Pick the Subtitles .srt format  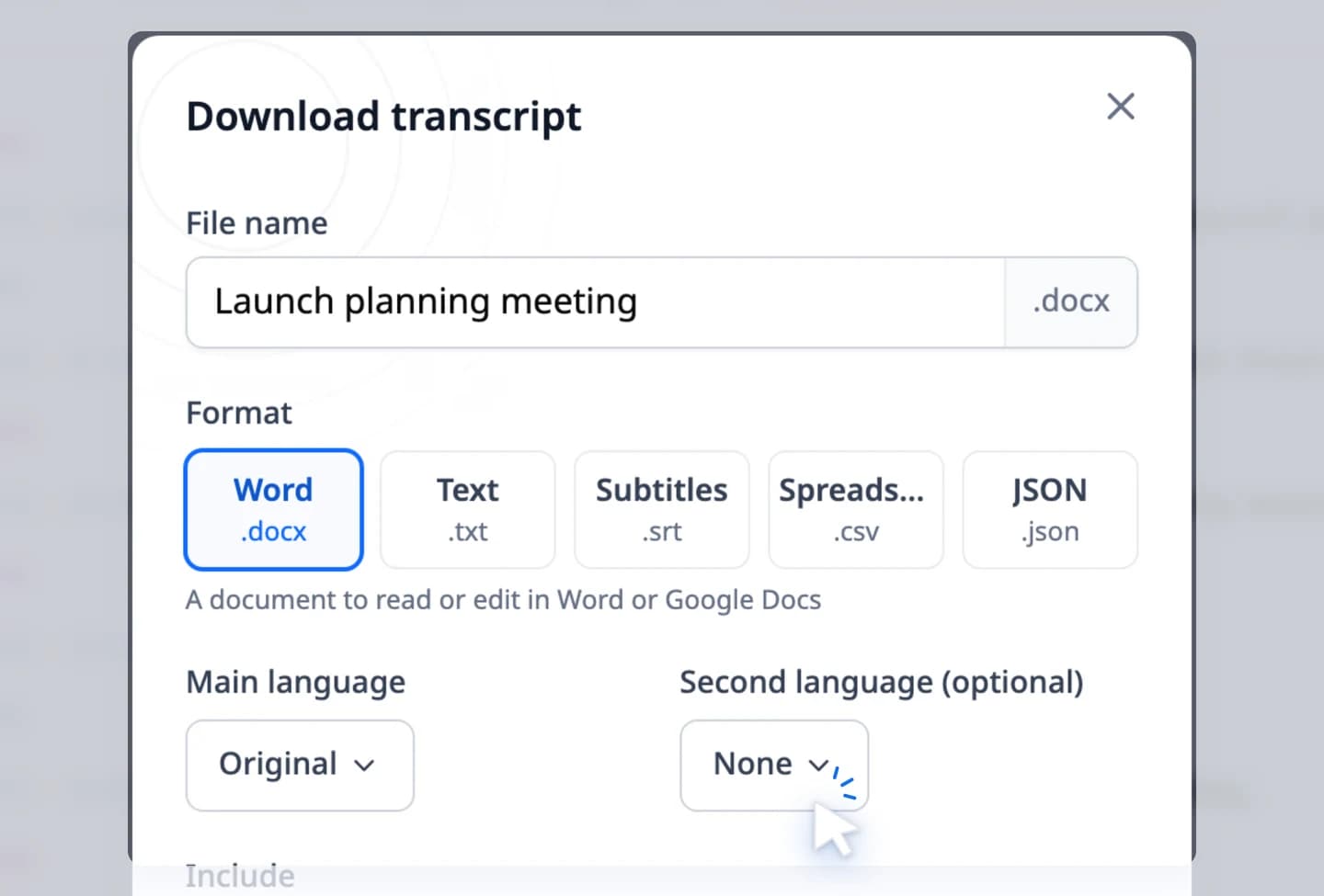662,510
